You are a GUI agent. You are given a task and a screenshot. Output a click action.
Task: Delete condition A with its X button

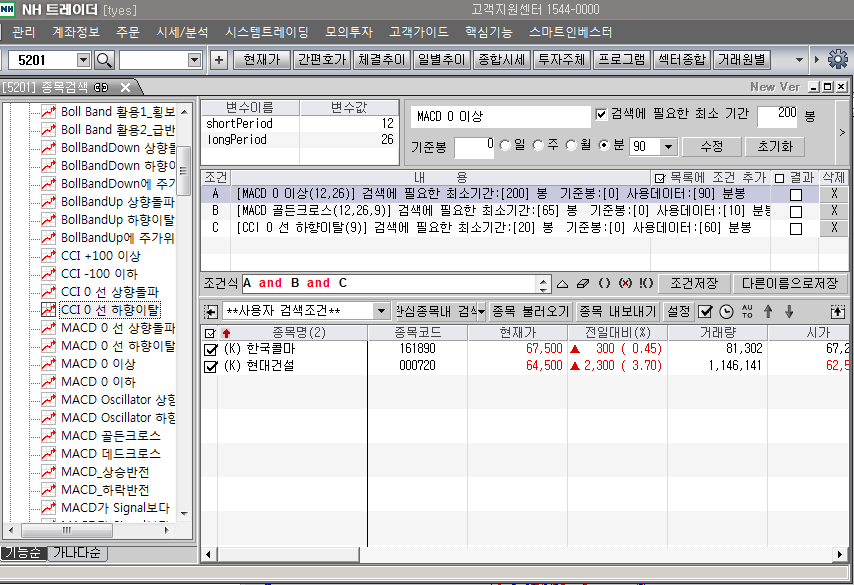(x=833, y=194)
